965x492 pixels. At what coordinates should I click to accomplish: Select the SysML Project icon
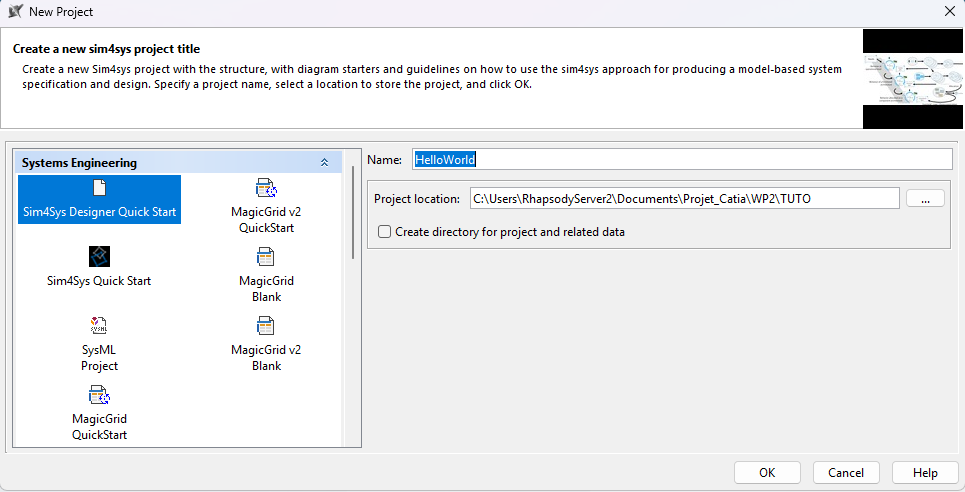pyautogui.click(x=98, y=325)
